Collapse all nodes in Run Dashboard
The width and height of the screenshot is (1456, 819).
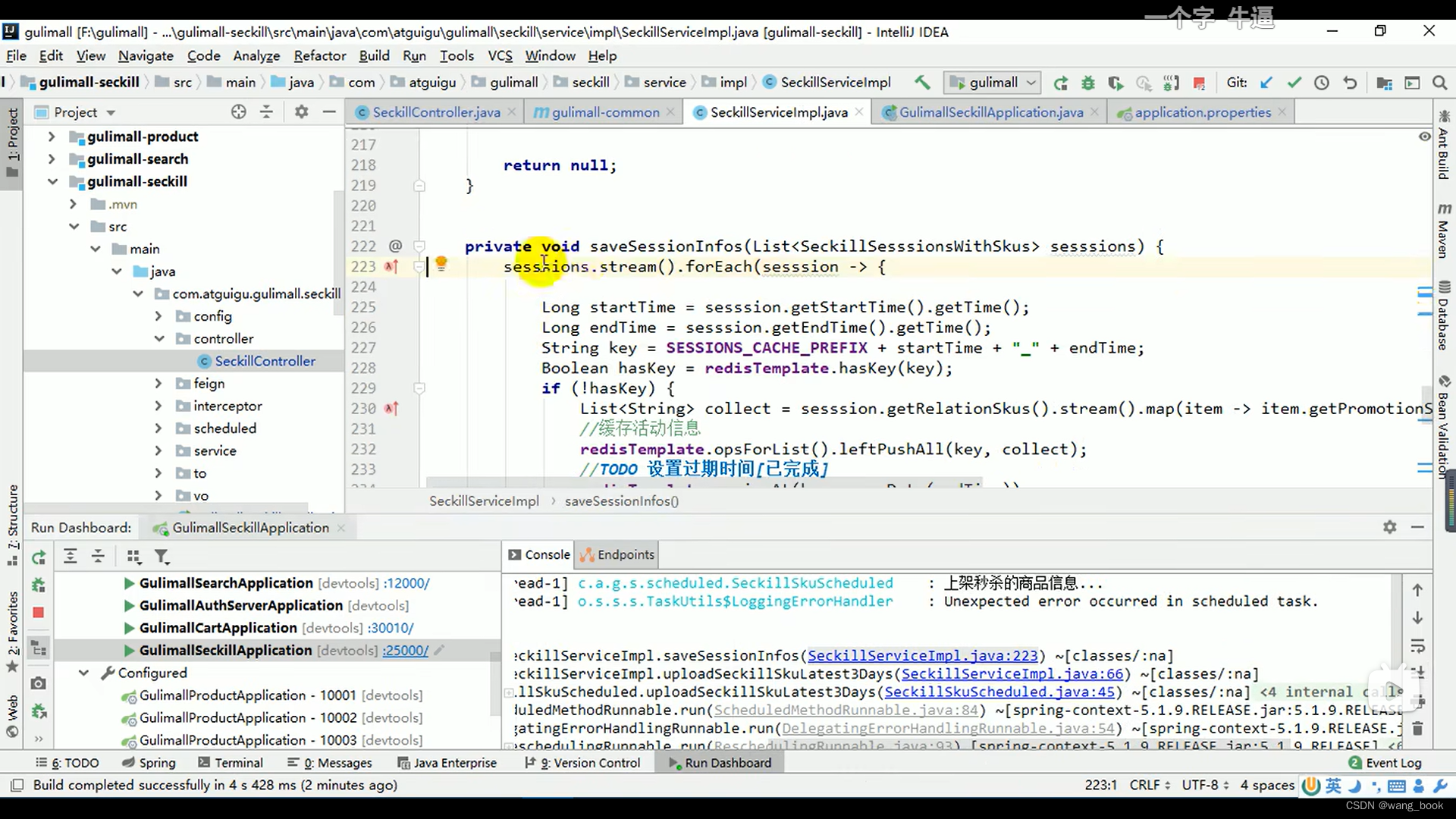click(x=98, y=557)
